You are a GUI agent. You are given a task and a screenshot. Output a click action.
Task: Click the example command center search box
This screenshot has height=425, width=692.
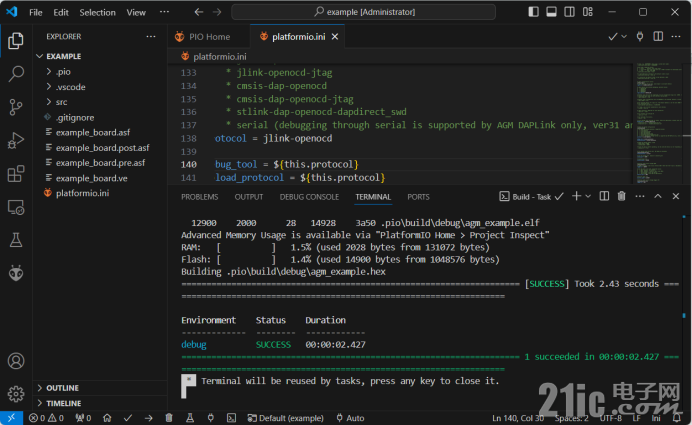[363, 12]
